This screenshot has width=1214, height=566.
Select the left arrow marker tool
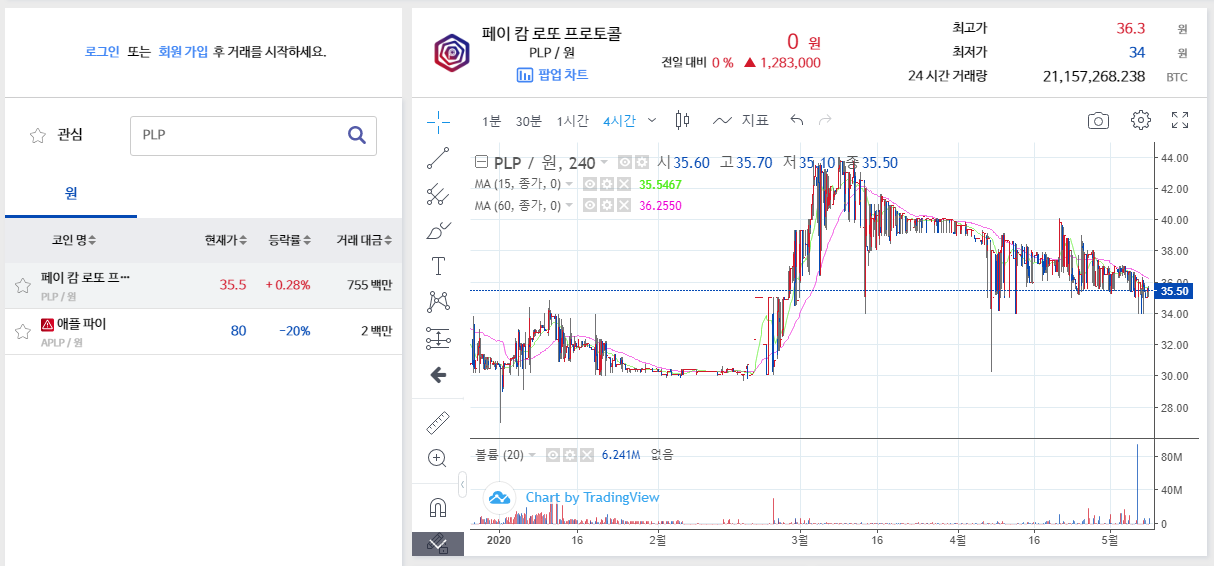tap(438, 375)
